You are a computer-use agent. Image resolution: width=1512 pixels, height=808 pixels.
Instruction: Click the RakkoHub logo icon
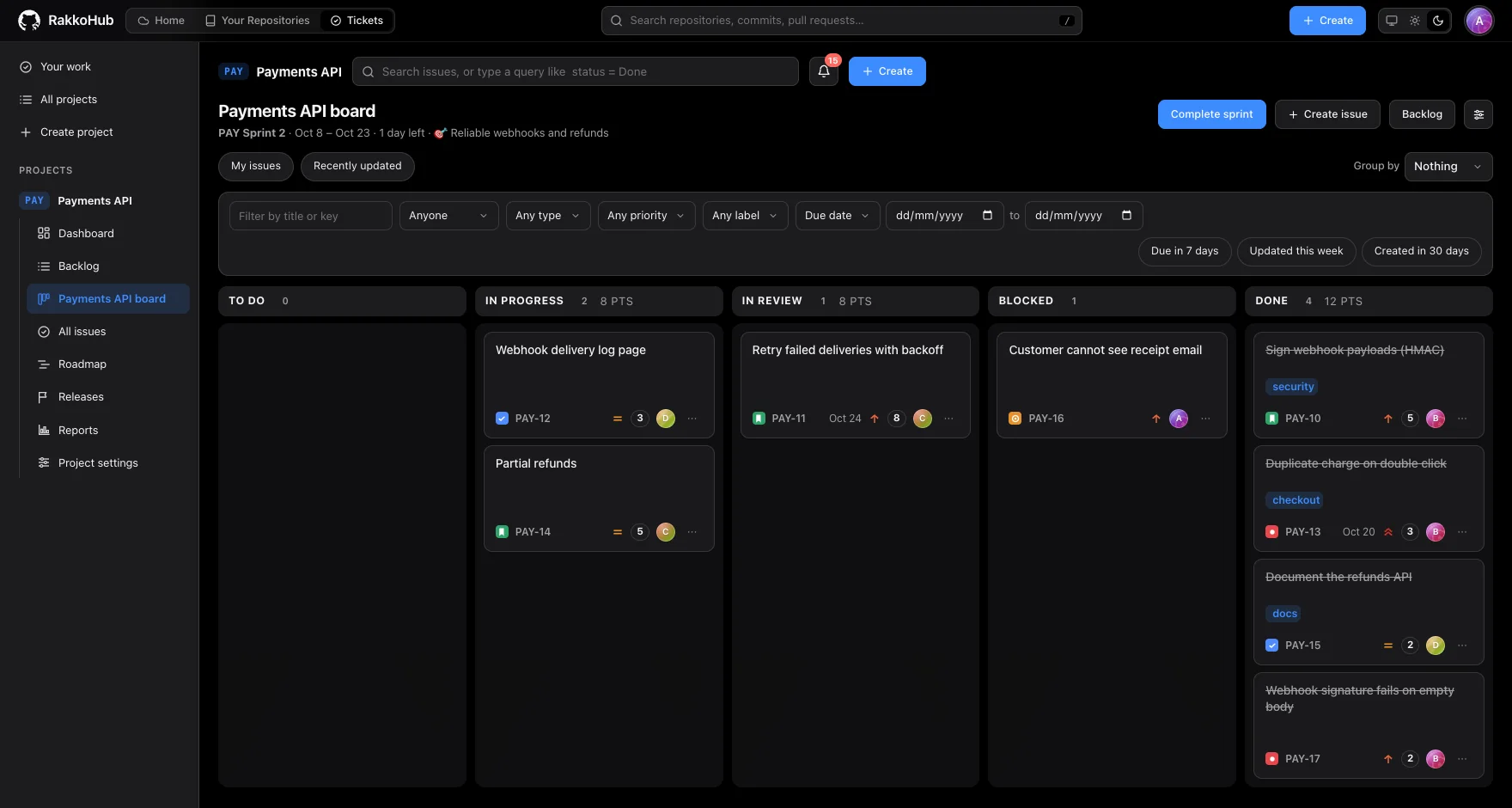click(29, 21)
